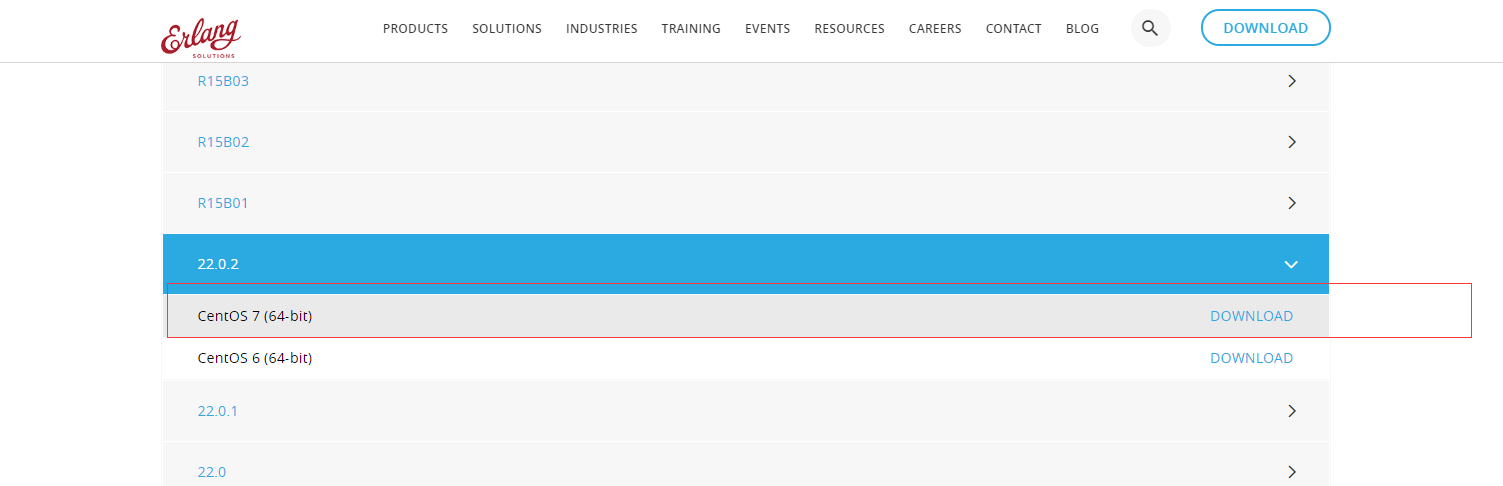Expand the R15B03 row chevron
Screen dimensions: 1503x486
click(x=1291, y=81)
